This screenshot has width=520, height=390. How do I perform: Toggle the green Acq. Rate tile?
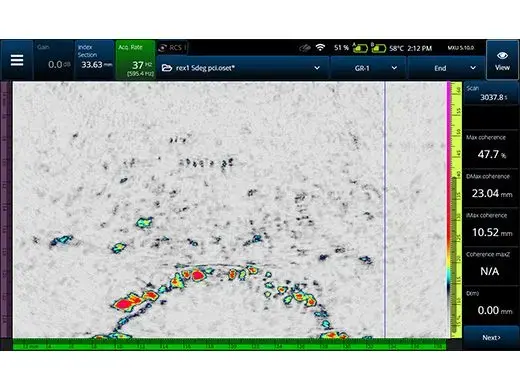[135, 60]
